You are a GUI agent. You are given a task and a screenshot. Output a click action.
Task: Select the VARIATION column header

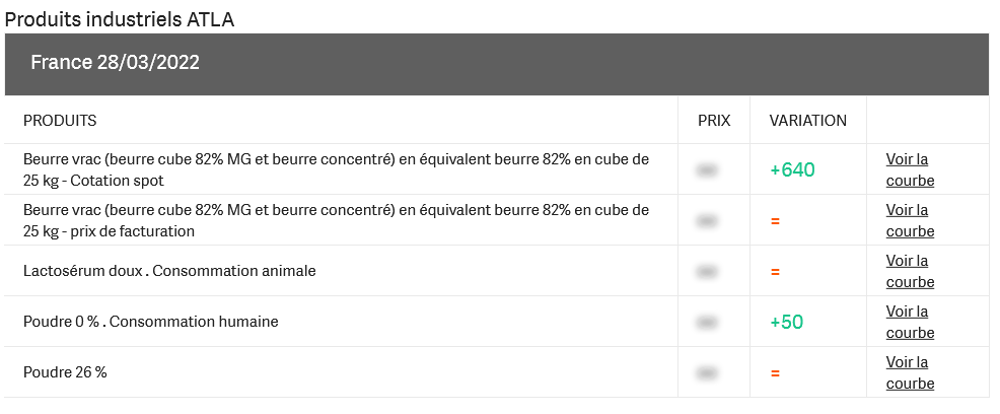(808, 121)
